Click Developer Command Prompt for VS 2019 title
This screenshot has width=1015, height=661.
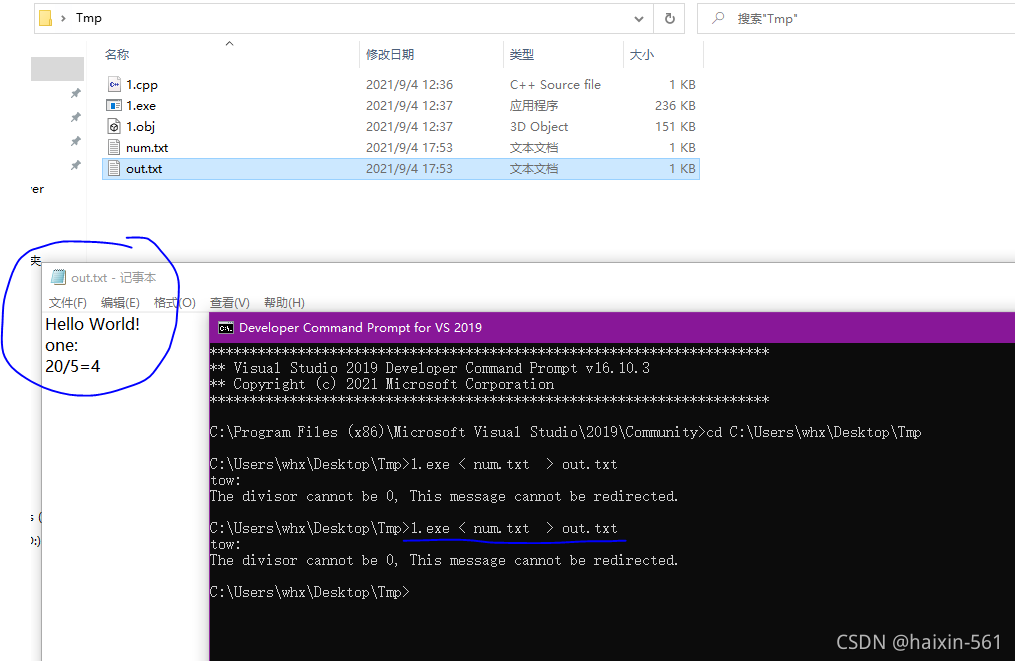(x=360, y=328)
